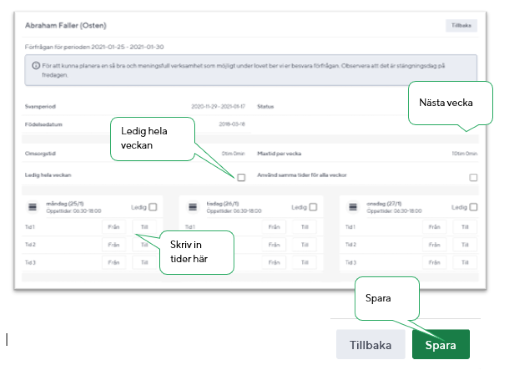Viewport: 505px width, 376px height.
Task: Check the 'Ledig hela veckan' checkbox
Action: [x=241, y=177]
